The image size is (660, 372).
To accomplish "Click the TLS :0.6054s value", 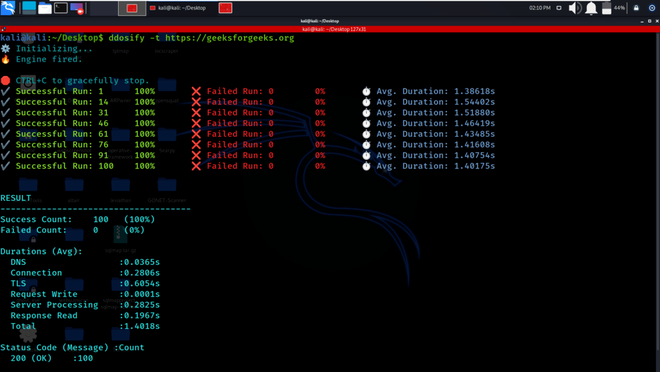I will coord(140,284).
